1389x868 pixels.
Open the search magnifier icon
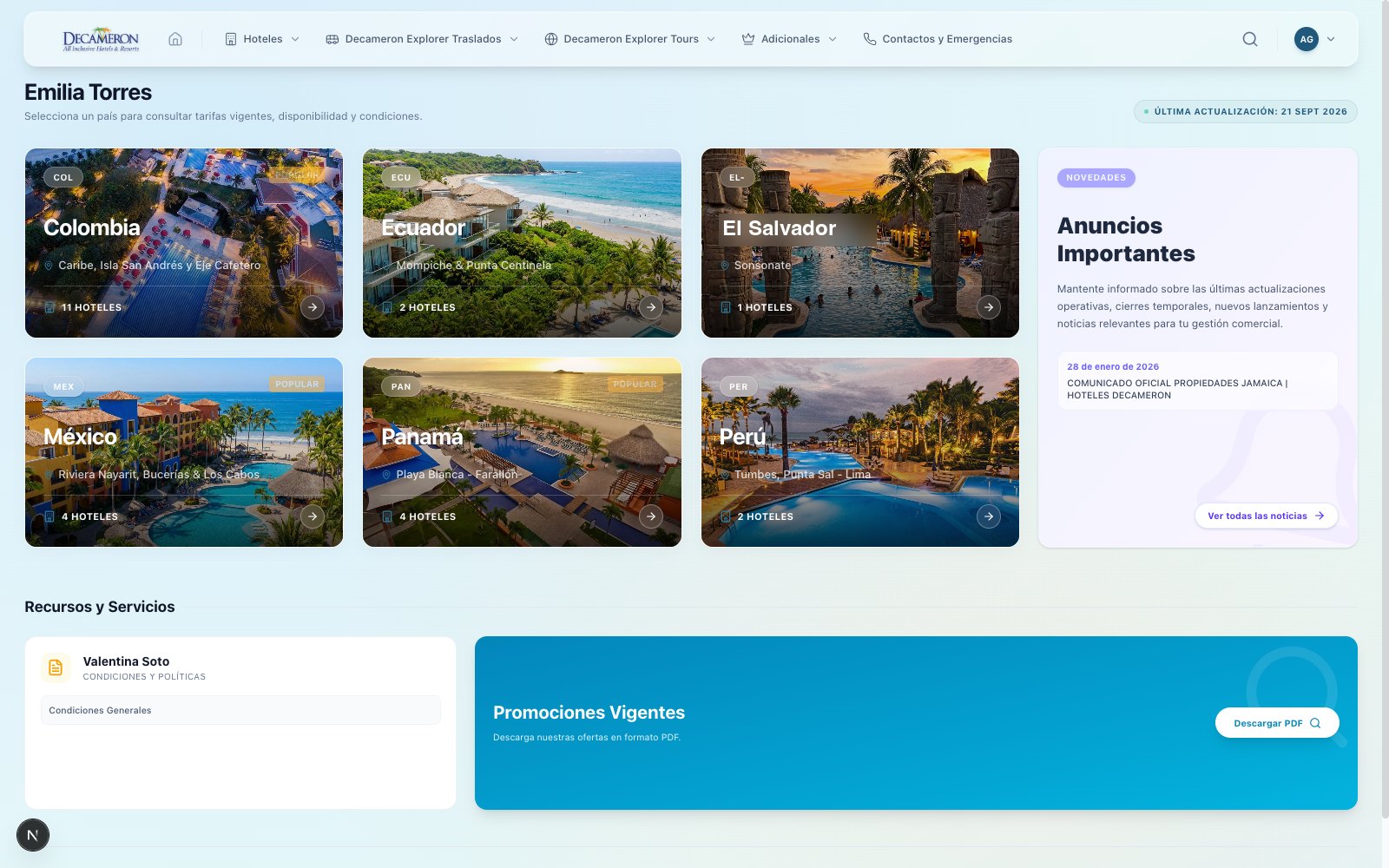[x=1250, y=39]
